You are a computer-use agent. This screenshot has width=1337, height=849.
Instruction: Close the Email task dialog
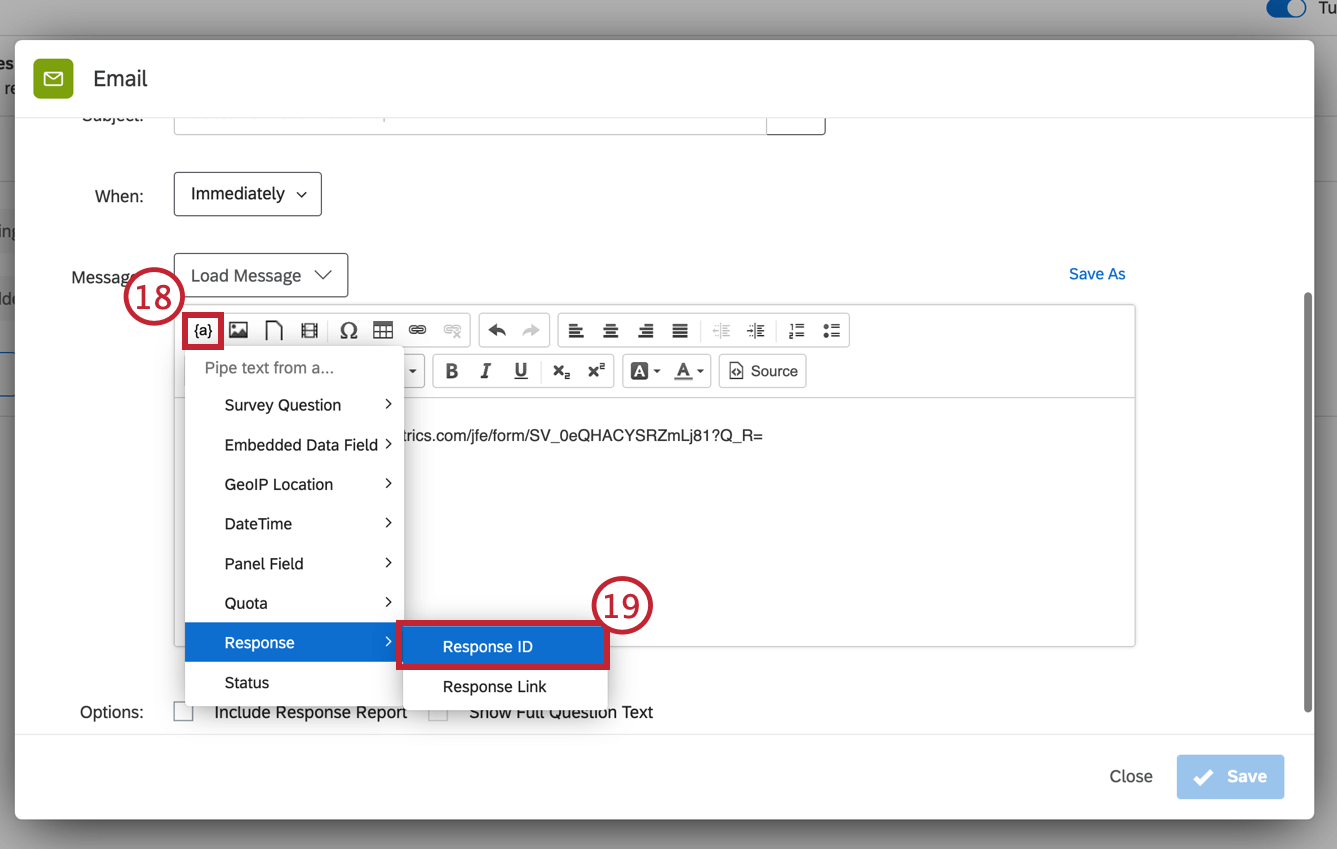1130,776
